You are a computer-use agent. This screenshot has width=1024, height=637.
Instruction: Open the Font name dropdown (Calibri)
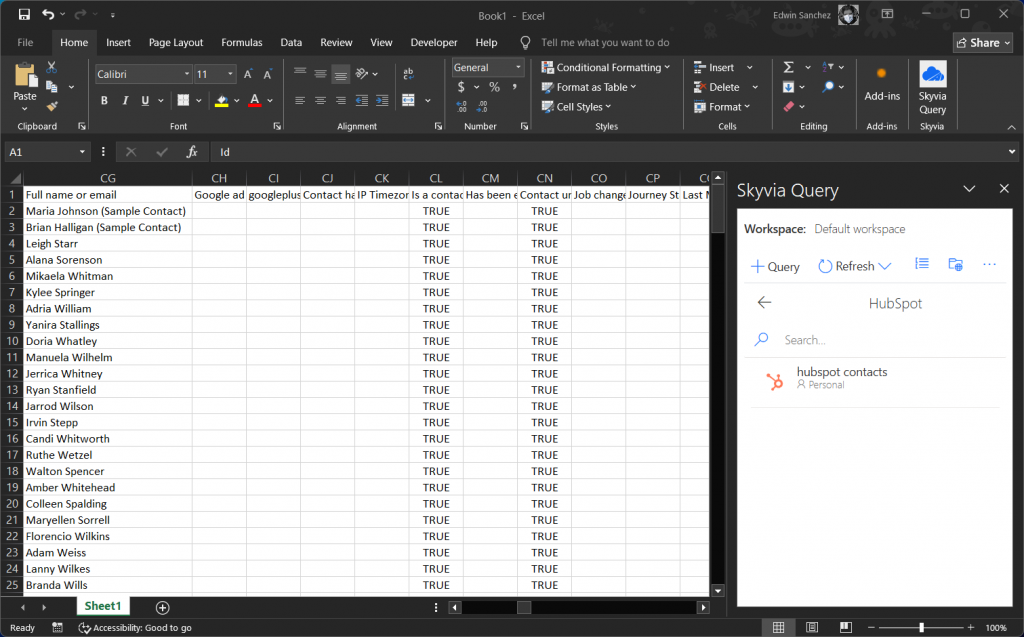click(187, 74)
